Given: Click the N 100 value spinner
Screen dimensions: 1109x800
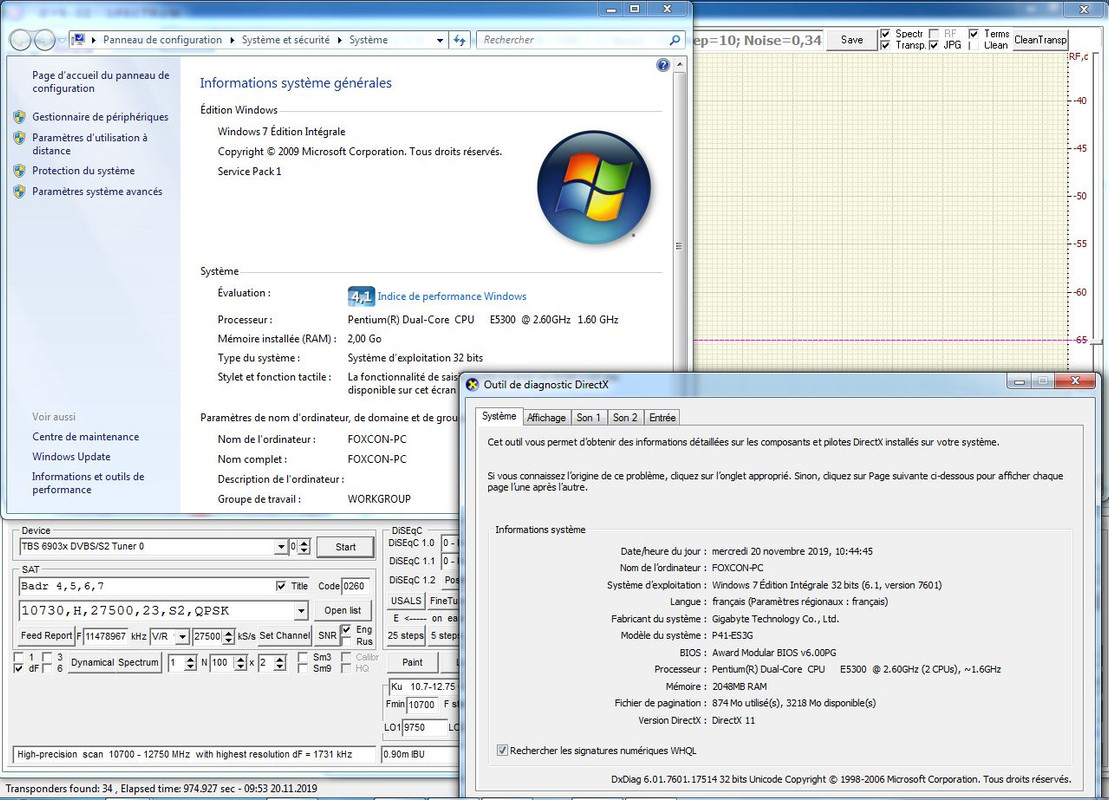Looking at the screenshot, I should point(240,663).
